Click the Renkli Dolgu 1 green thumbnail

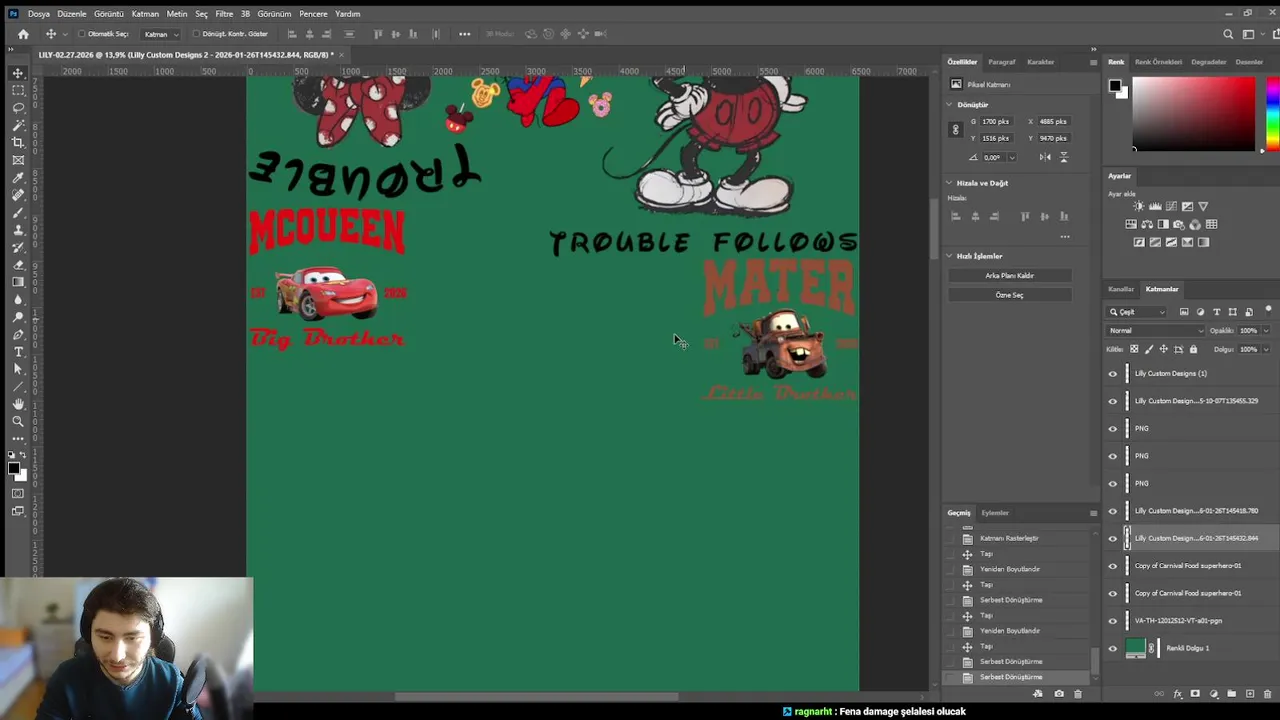tap(1135, 648)
